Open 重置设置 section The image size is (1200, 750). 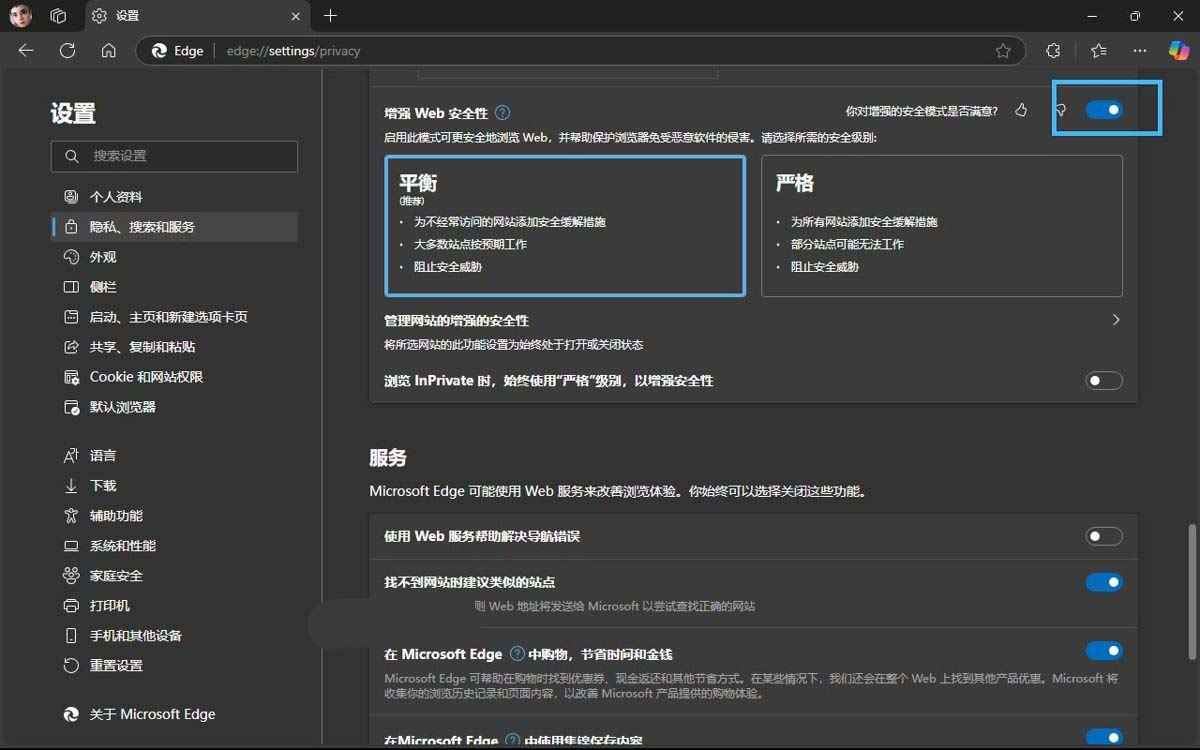coord(175,666)
